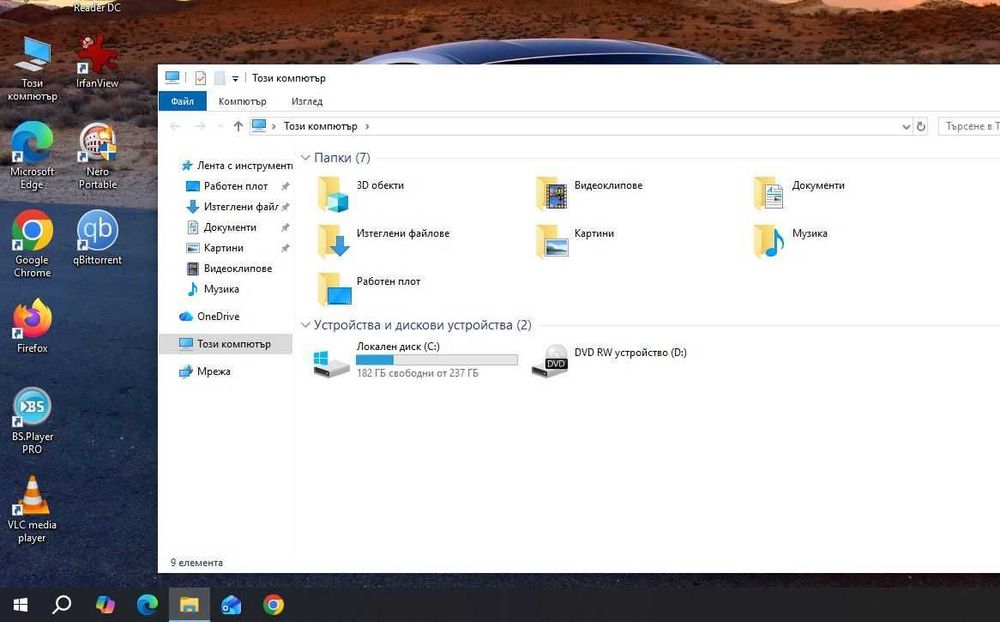The width and height of the screenshot is (1000, 622).
Task: Open the Работен плот folder in Папки
Action: (369, 289)
